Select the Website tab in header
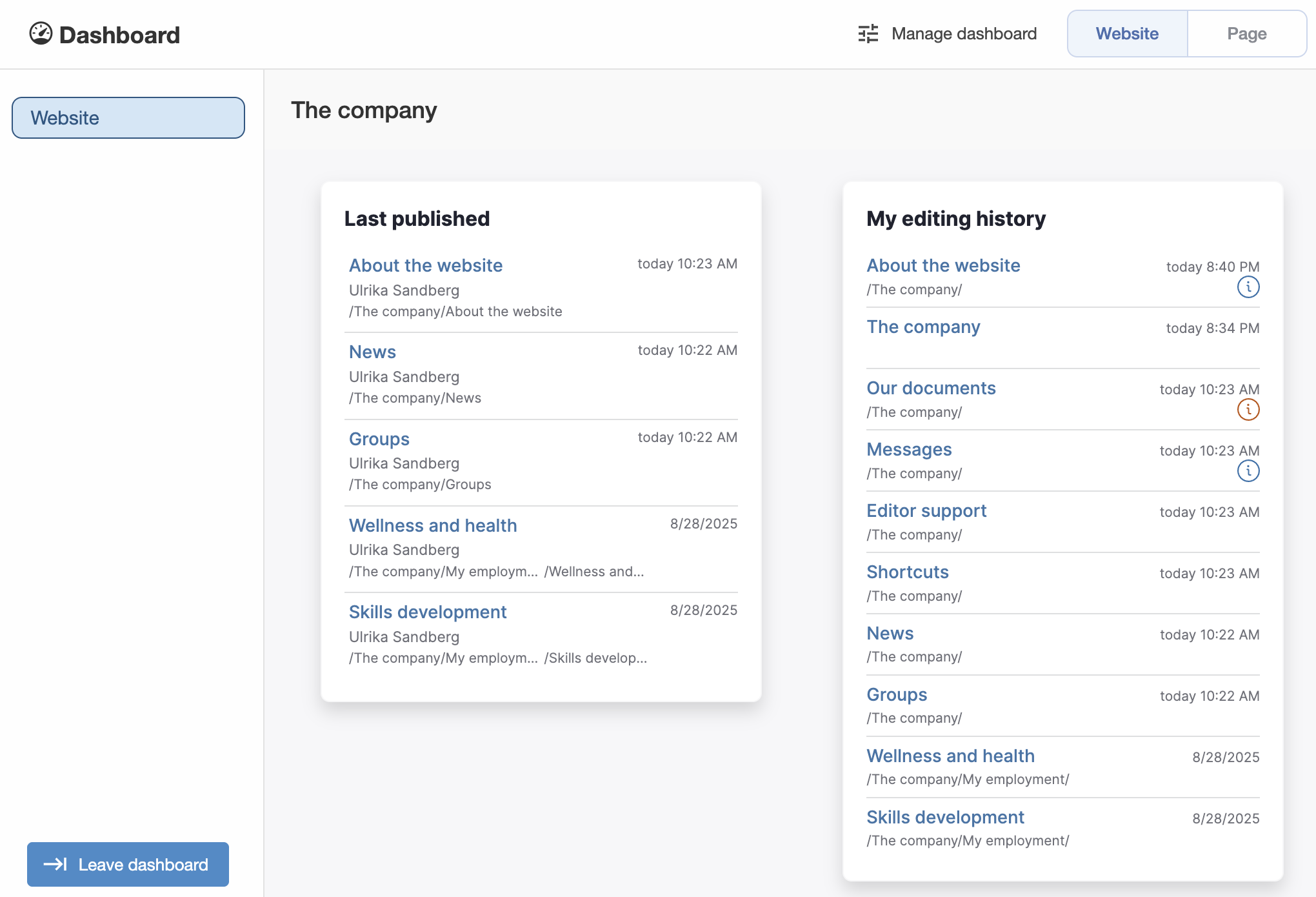The height and width of the screenshot is (897, 1316). point(1127,34)
